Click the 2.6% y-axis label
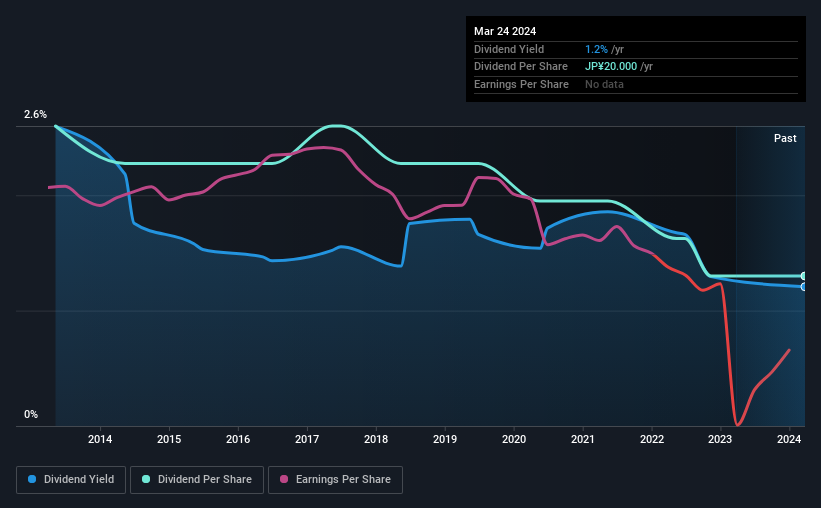 point(35,115)
